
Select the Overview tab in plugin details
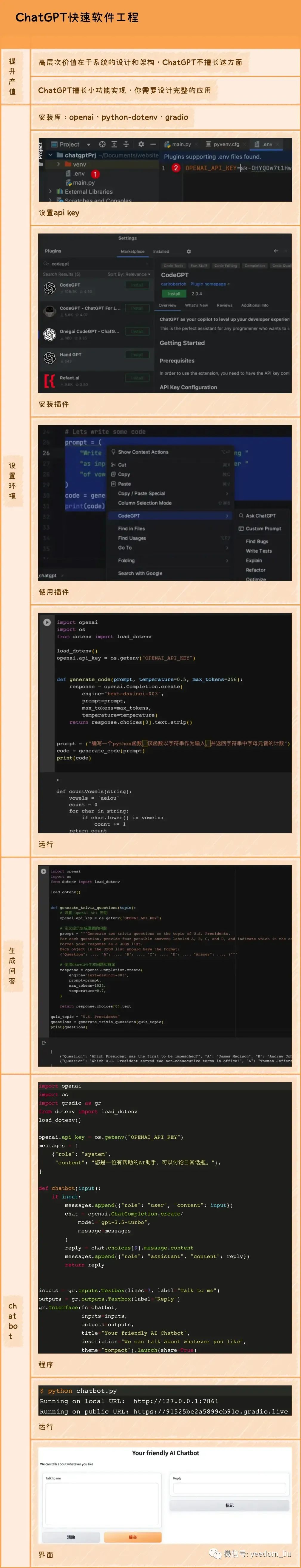(x=167, y=305)
